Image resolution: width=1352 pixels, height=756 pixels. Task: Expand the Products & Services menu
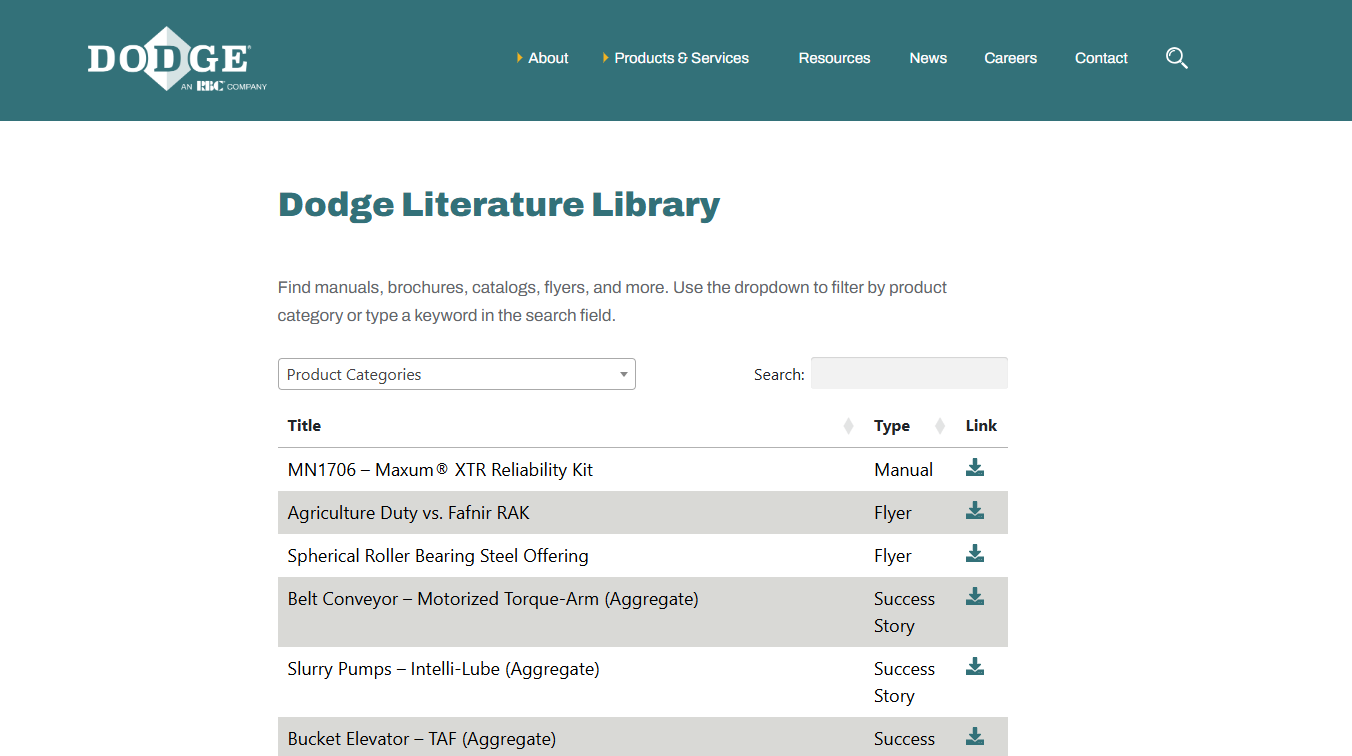coord(676,58)
